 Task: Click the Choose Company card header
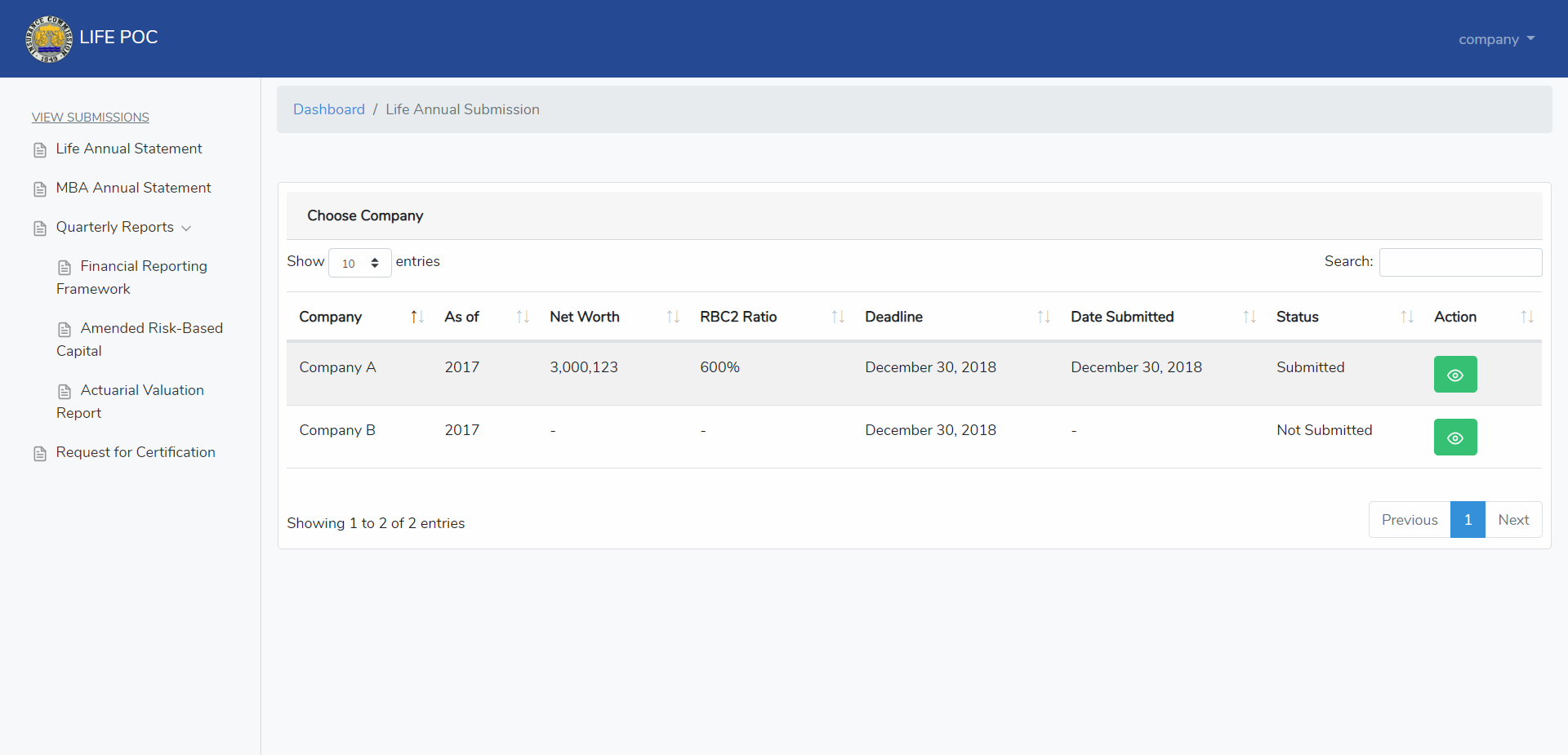(915, 215)
